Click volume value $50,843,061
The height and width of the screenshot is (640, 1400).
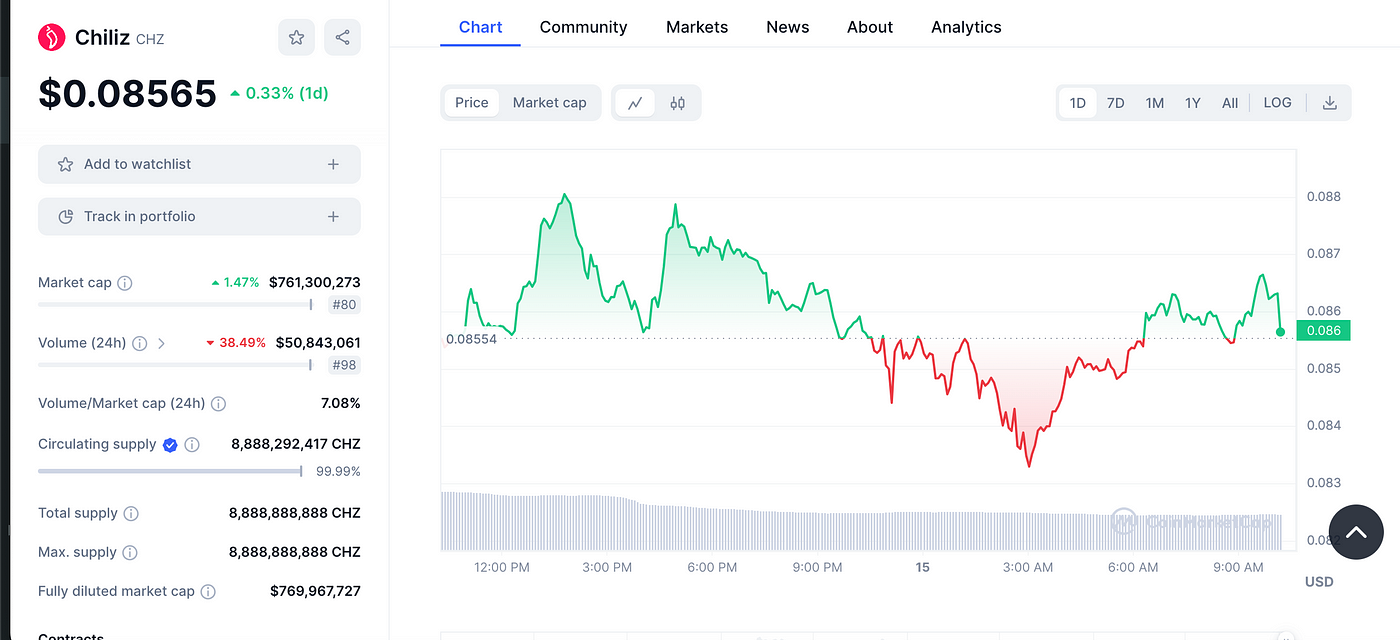(318, 343)
